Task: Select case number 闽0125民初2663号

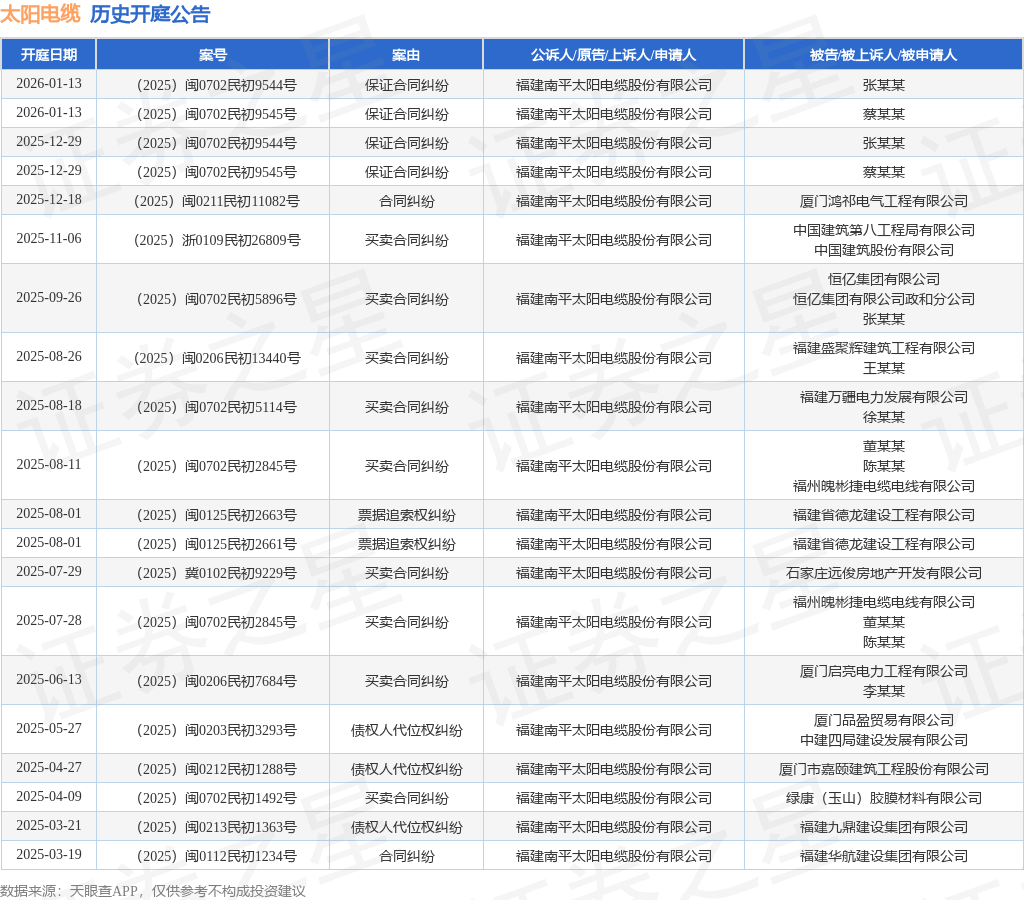Action: [x=217, y=515]
